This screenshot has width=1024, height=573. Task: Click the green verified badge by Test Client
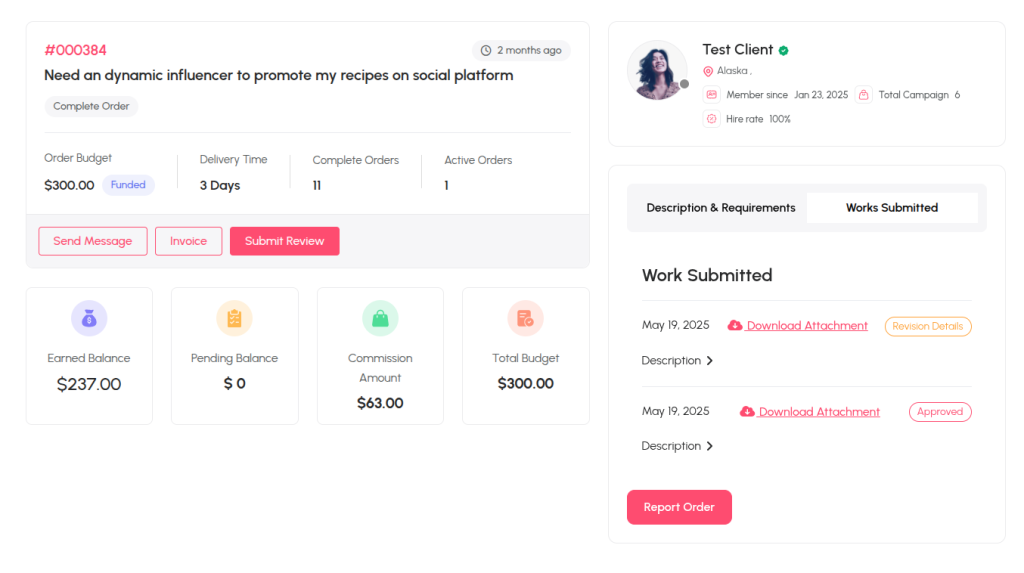784,50
